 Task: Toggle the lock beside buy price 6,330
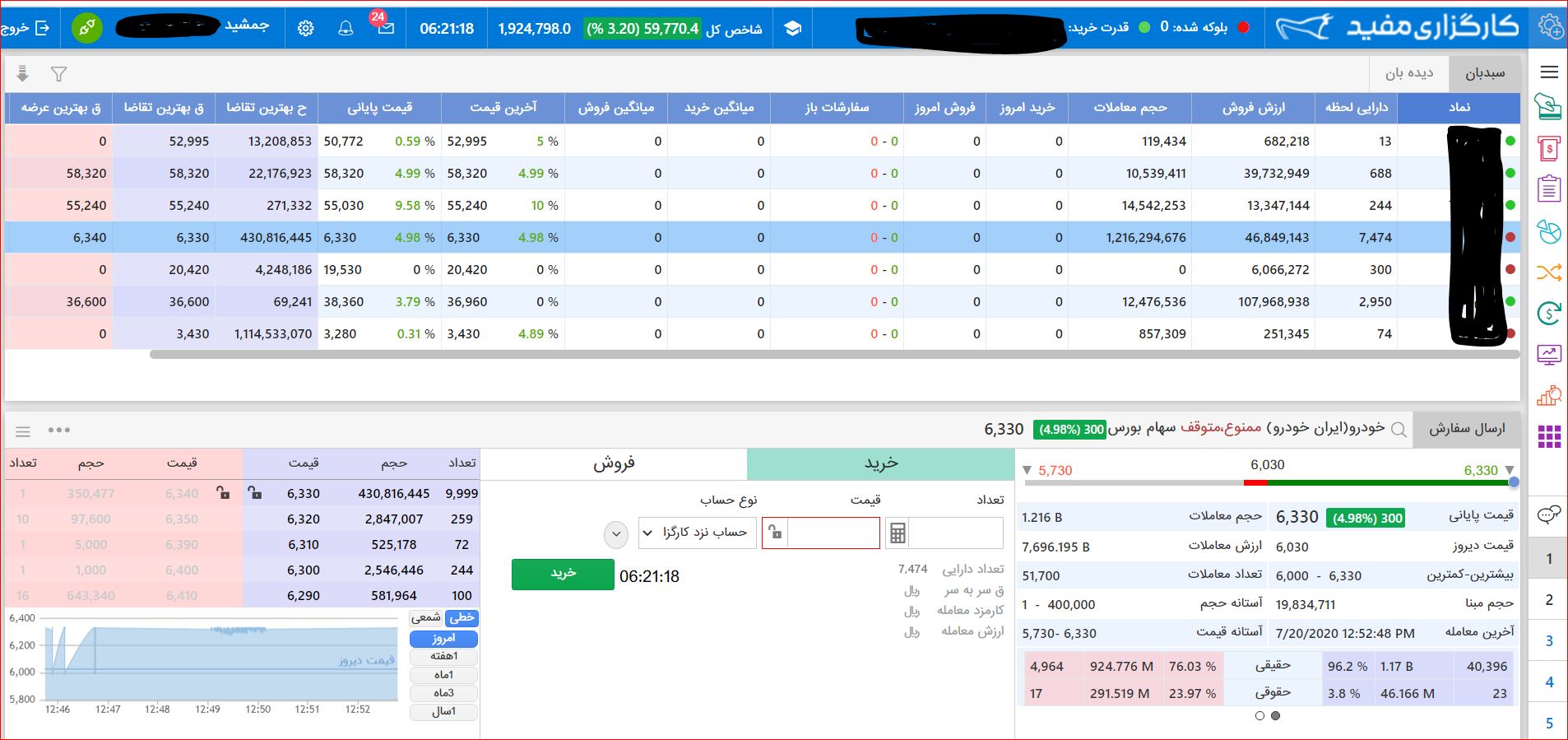[x=255, y=493]
